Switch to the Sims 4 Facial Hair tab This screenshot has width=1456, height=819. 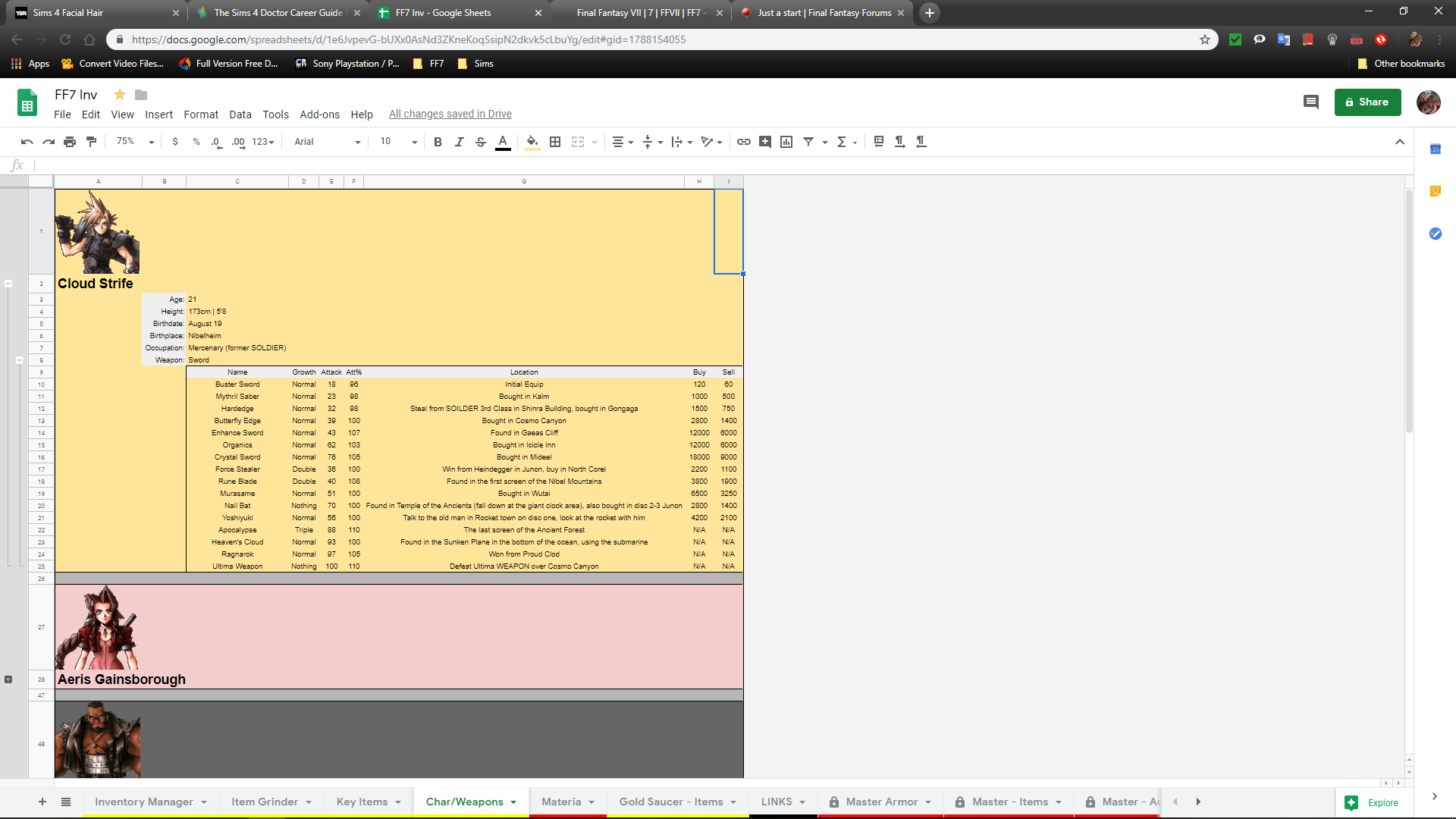[x=96, y=13]
